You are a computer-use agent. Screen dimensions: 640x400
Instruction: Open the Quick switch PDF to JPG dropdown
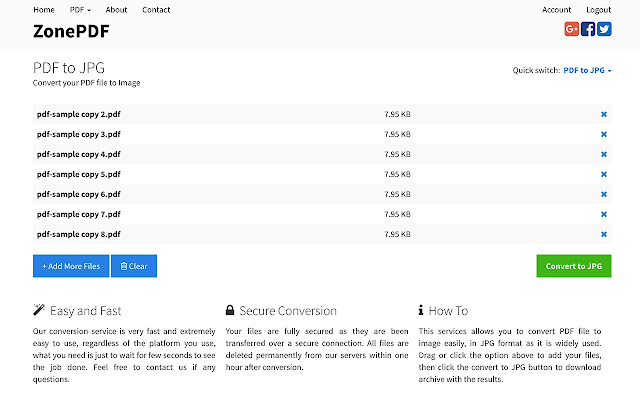[587, 70]
